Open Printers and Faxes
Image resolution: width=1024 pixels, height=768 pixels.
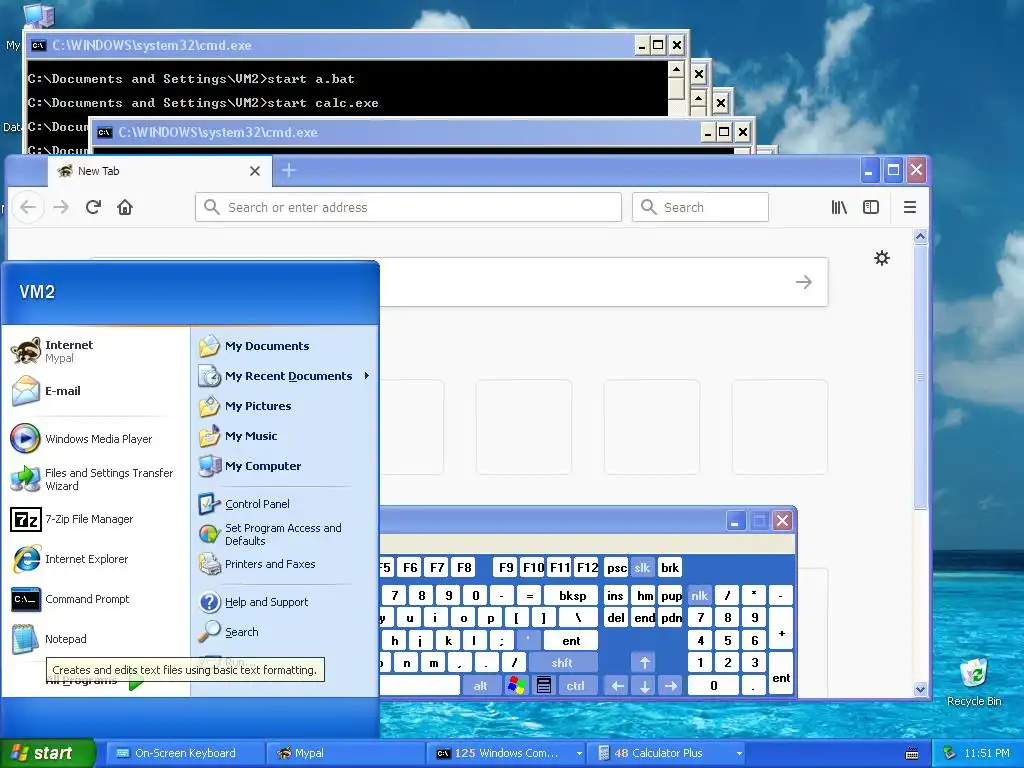(x=284, y=564)
